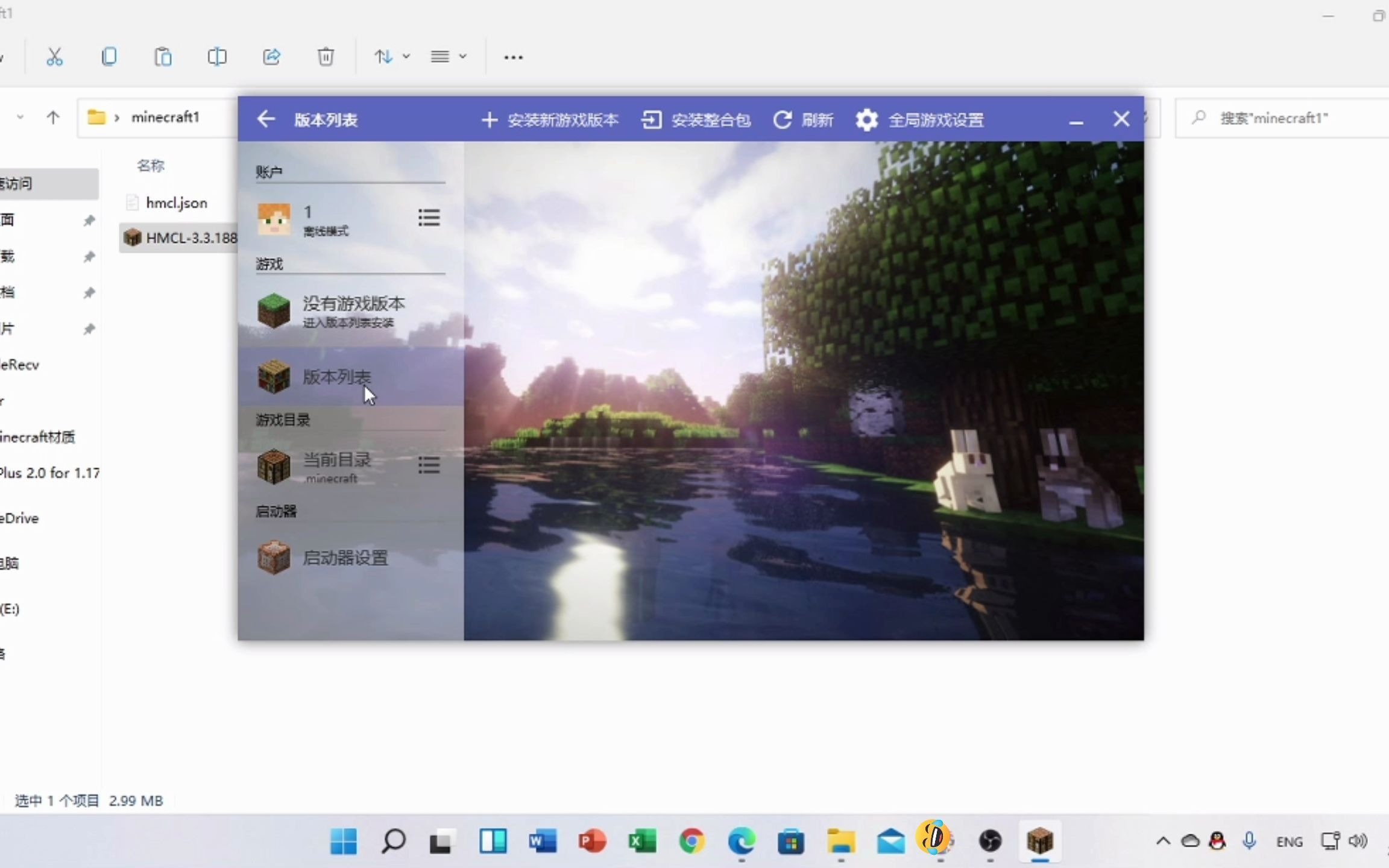Open account list menu icon beside player 1
This screenshot has width=1389, height=868.
(x=429, y=218)
